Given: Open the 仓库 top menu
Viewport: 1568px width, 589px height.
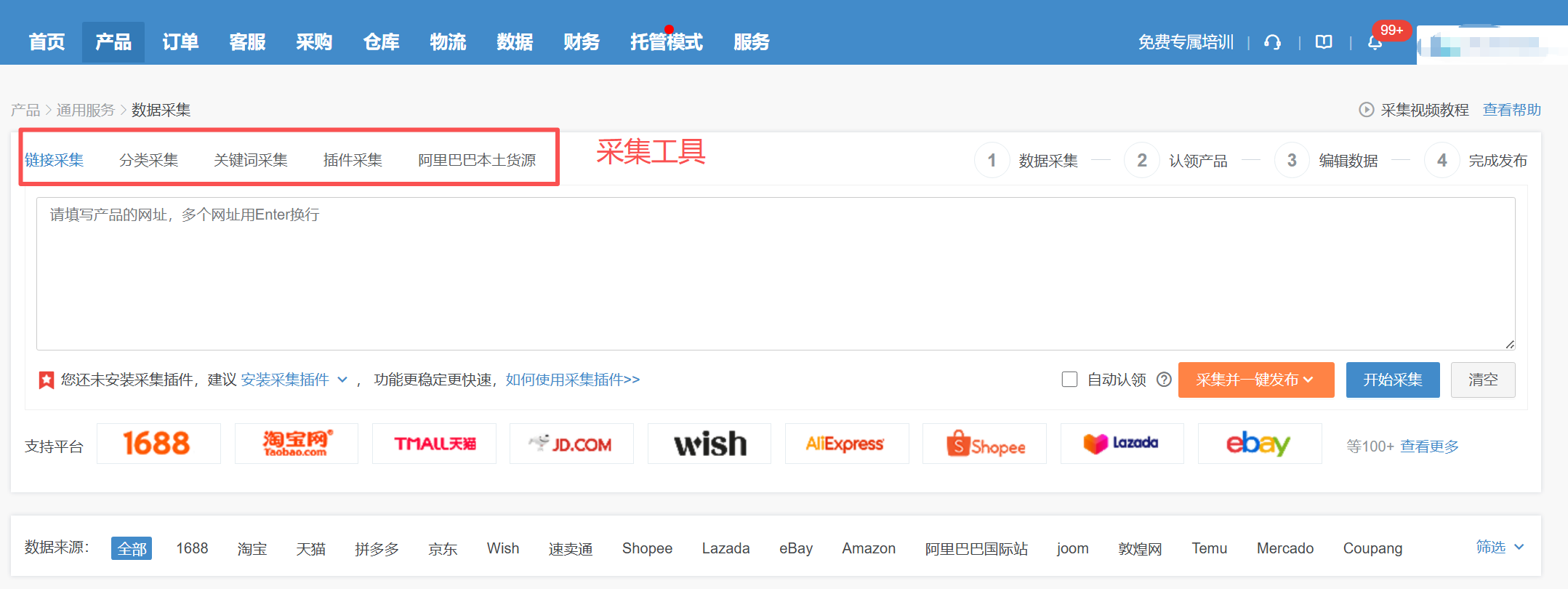Looking at the screenshot, I should 382,42.
